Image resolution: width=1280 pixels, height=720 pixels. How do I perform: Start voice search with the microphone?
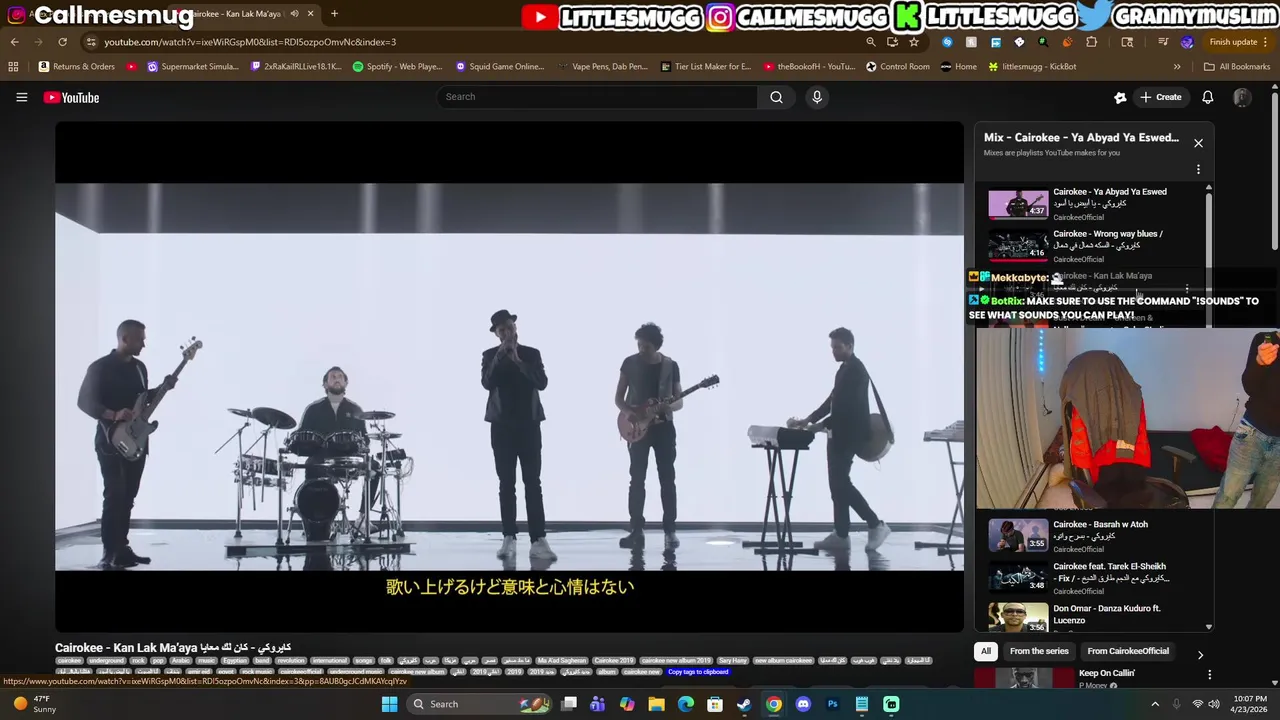[x=817, y=97]
